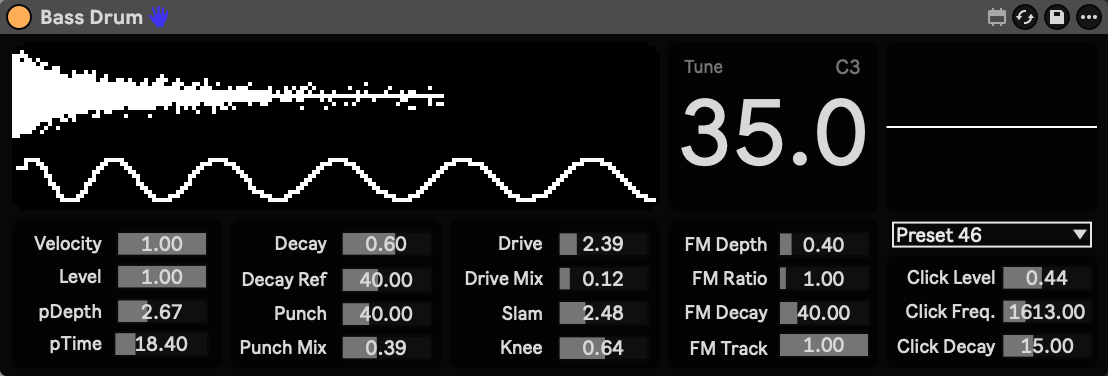Click the Punch Mix label

point(283,348)
